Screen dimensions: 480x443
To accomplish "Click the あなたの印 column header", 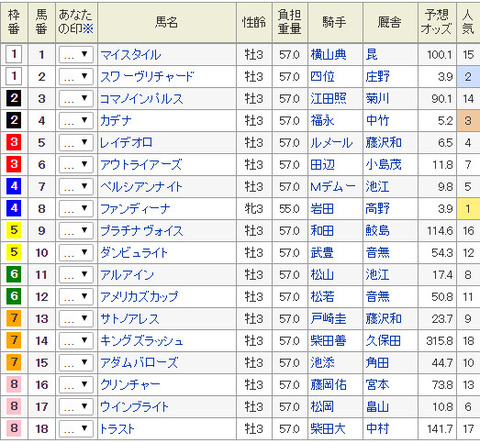I will coord(76,22).
